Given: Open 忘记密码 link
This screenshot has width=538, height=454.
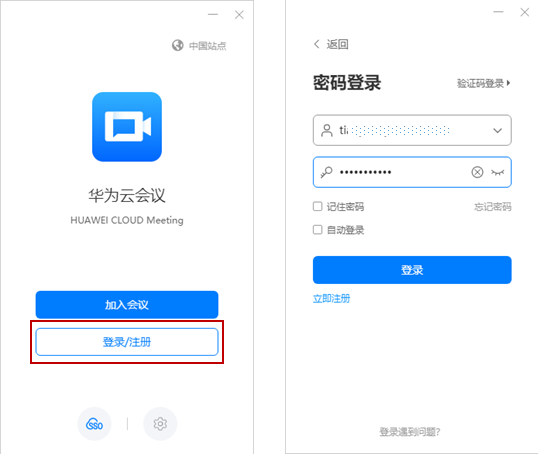Looking at the screenshot, I should pyautogui.click(x=493, y=207).
